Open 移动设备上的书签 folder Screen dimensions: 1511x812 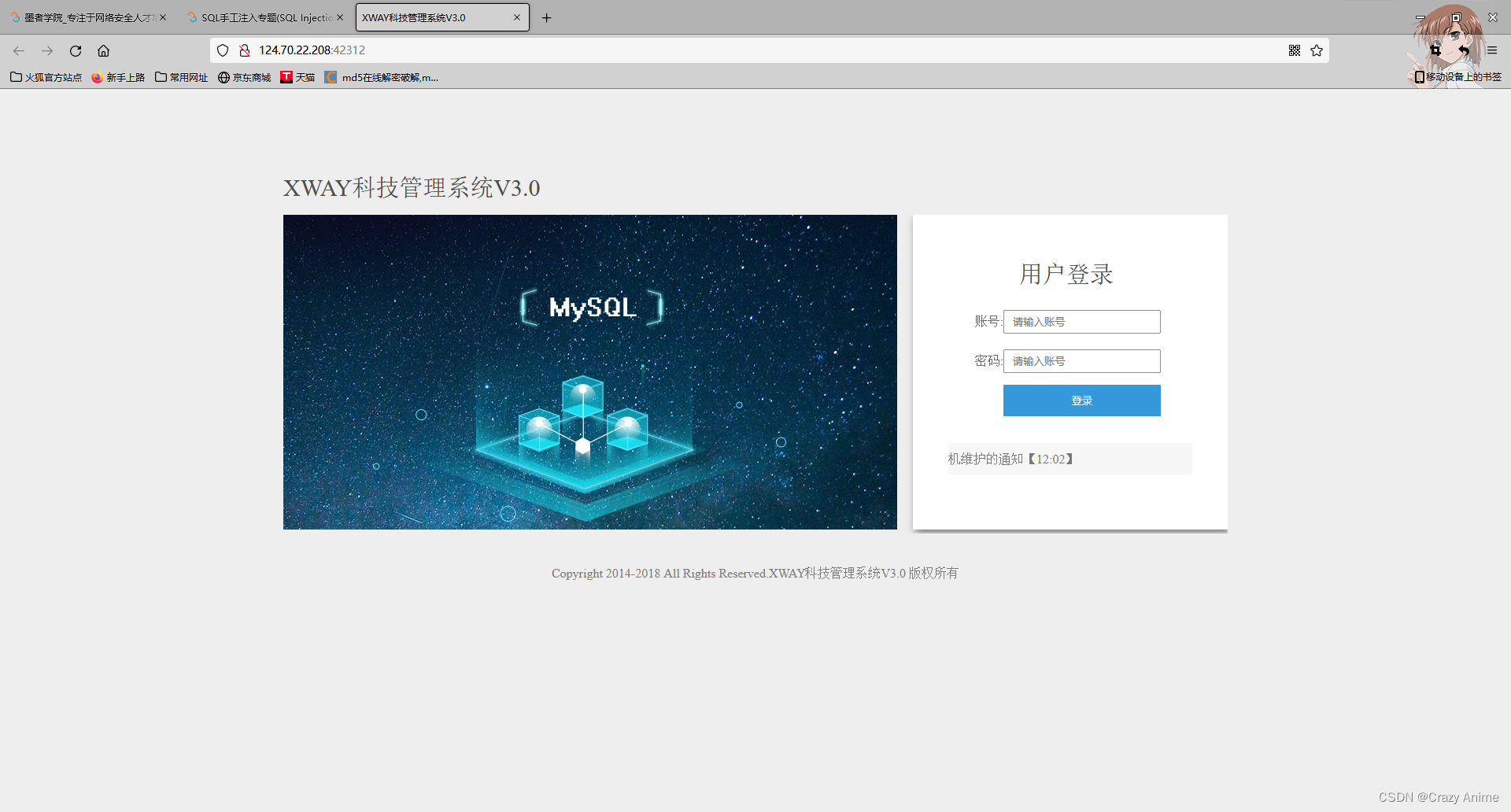[1457, 77]
